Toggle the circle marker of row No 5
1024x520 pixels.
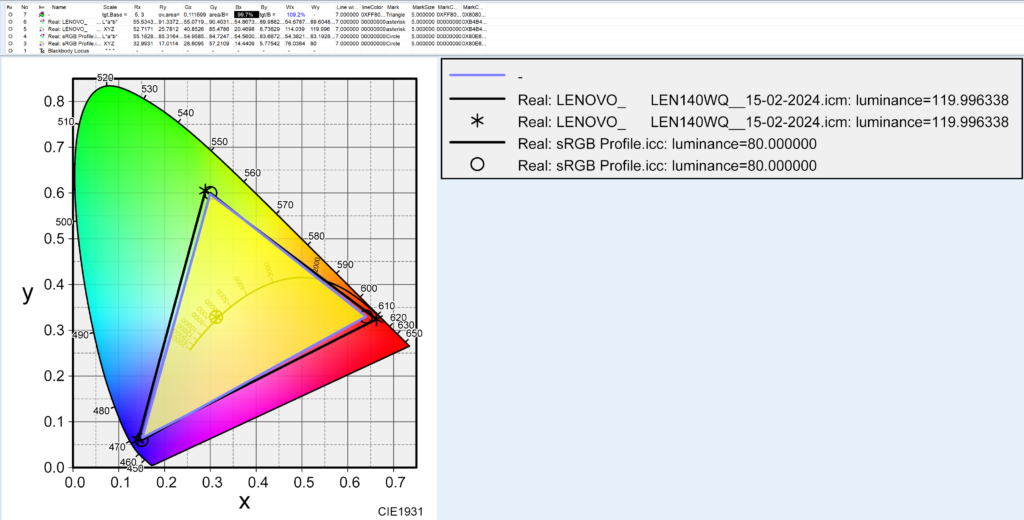click(10, 29)
